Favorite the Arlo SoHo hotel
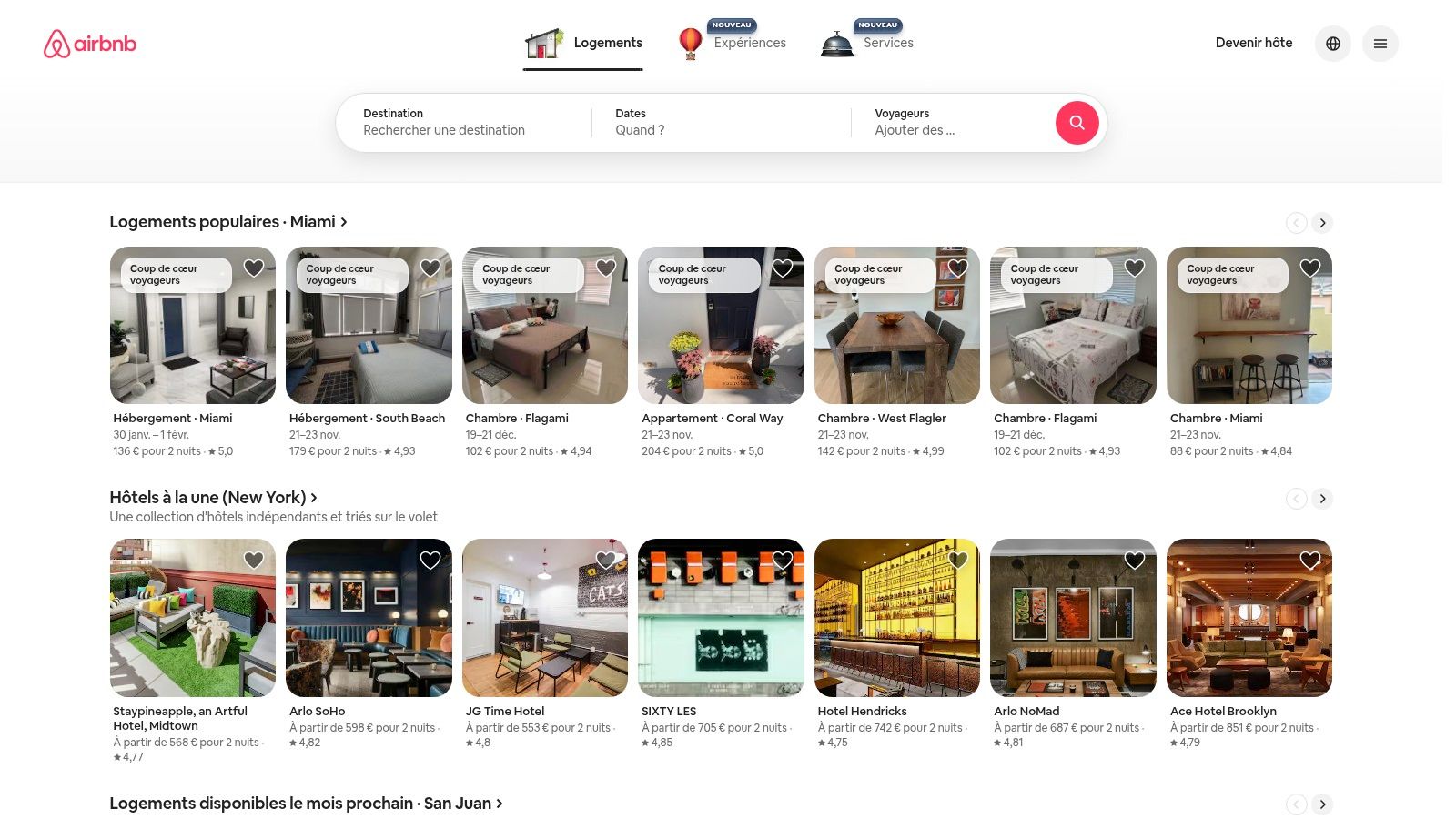The width and height of the screenshot is (1456, 819). point(430,561)
